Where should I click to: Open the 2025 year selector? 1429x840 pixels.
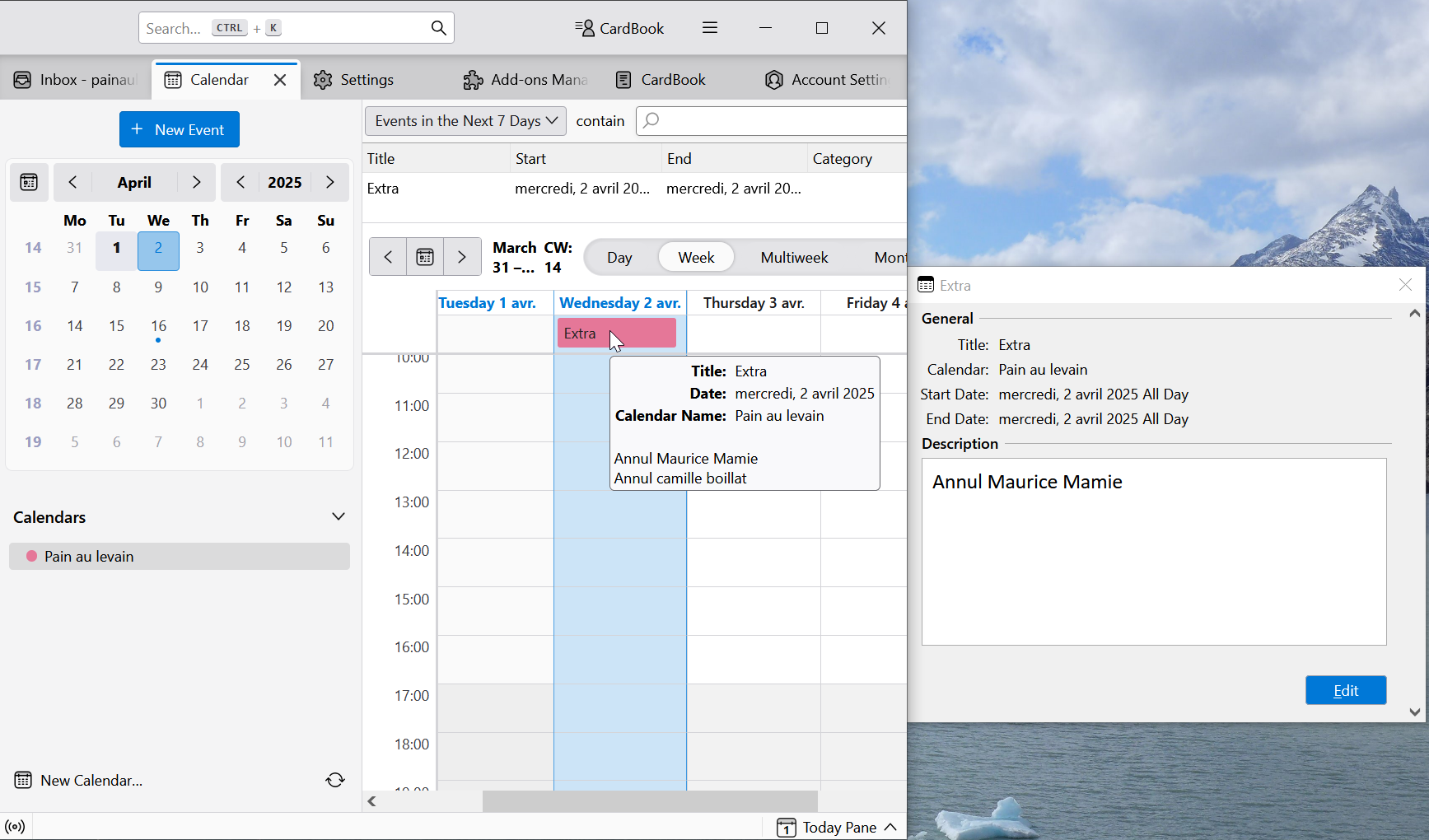click(285, 182)
